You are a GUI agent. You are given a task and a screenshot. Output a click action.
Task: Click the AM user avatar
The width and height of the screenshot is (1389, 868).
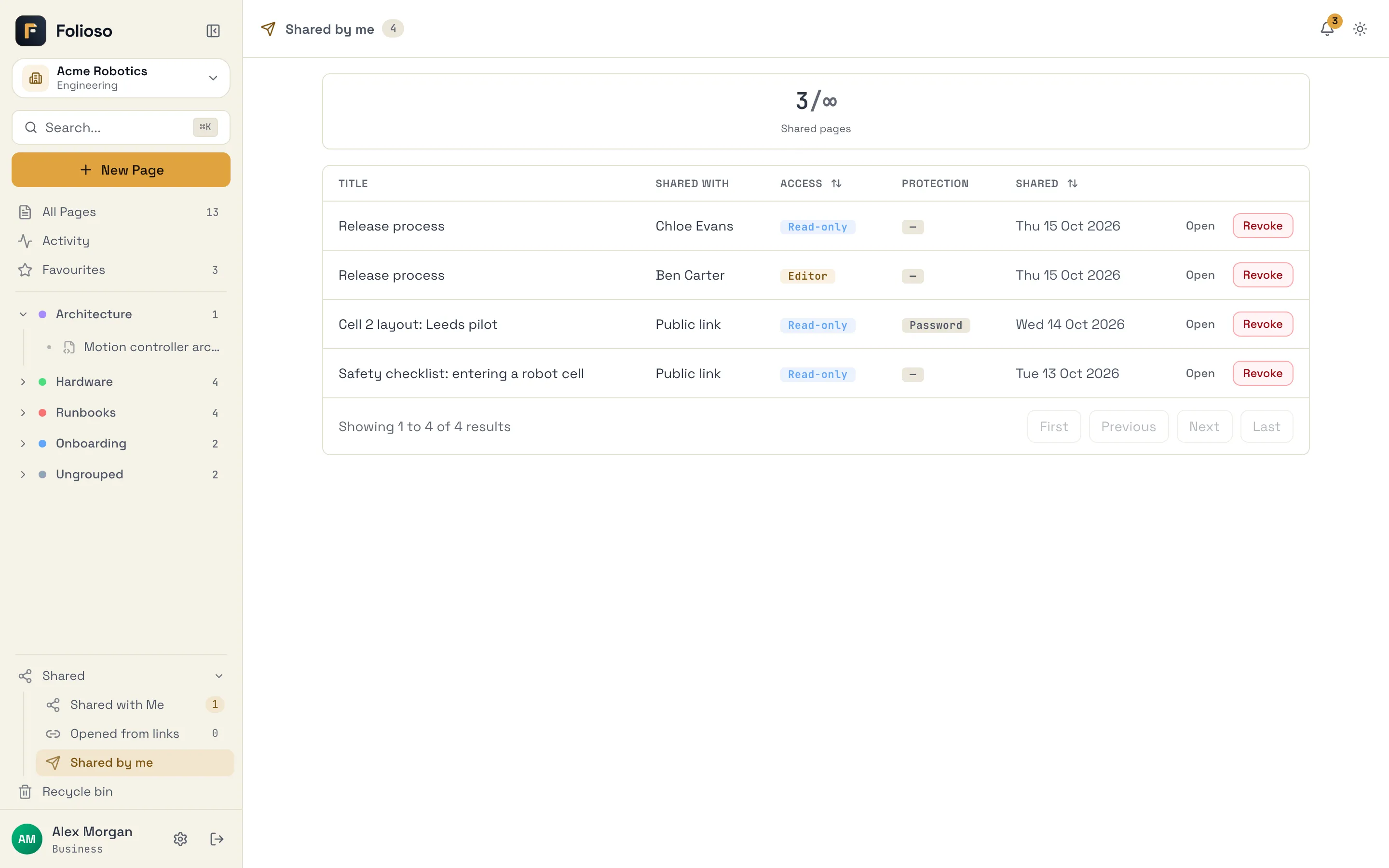pyautogui.click(x=27, y=839)
